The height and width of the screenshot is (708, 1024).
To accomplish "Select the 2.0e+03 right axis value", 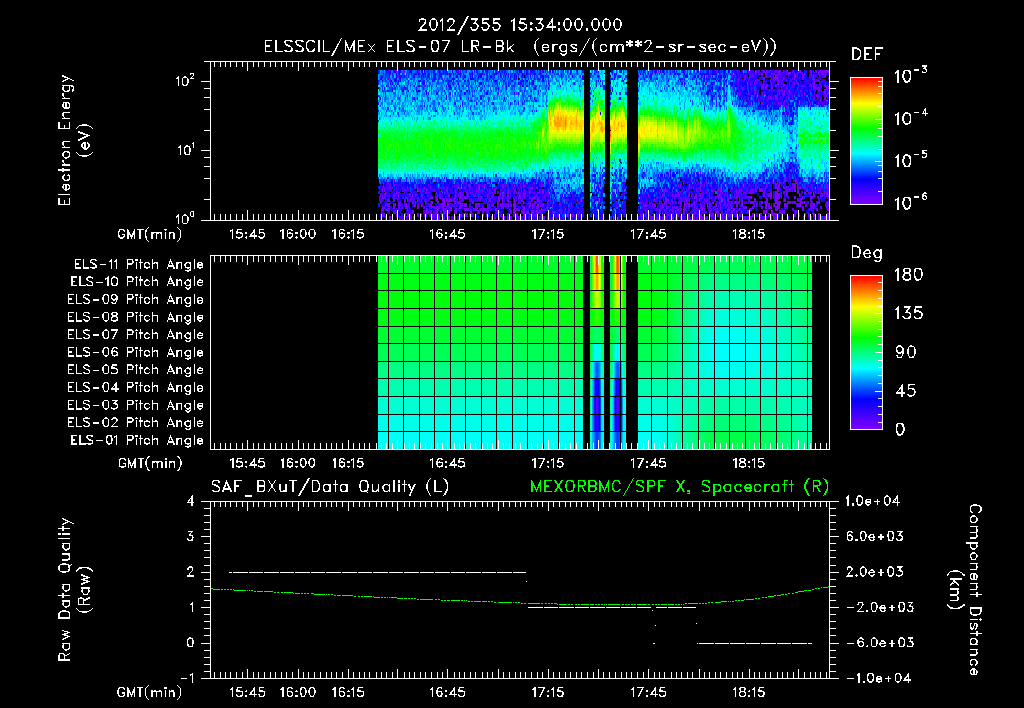I will click(x=875, y=571).
